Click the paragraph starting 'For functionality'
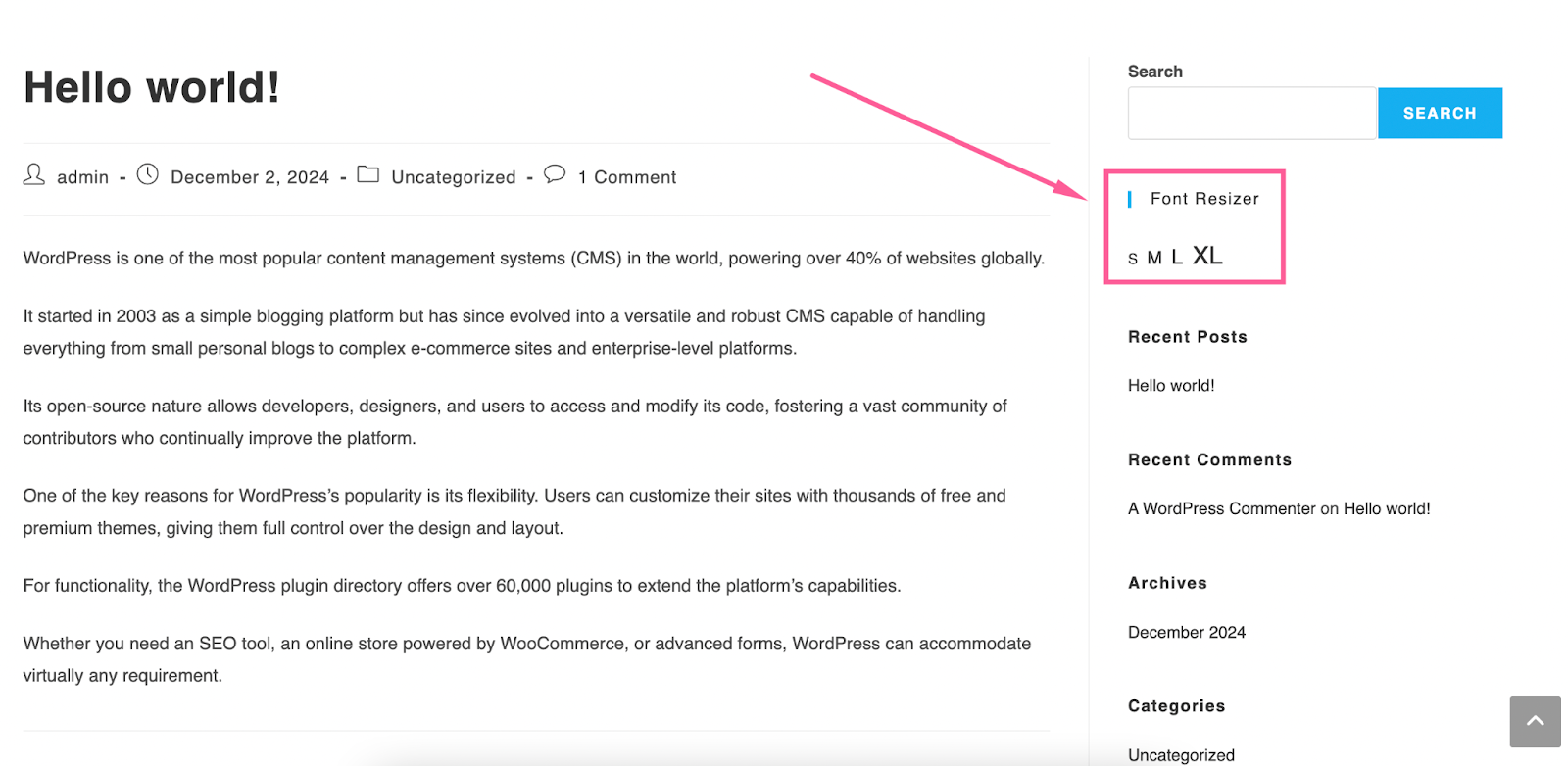1568x766 pixels. [463, 586]
